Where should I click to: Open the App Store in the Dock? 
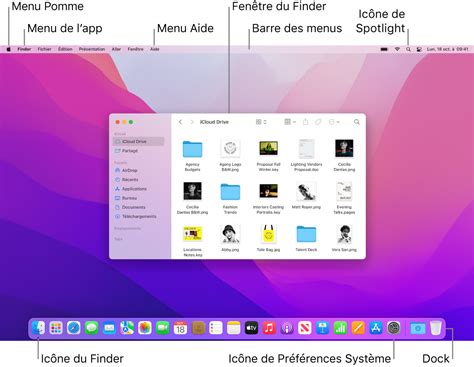[376, 328]
